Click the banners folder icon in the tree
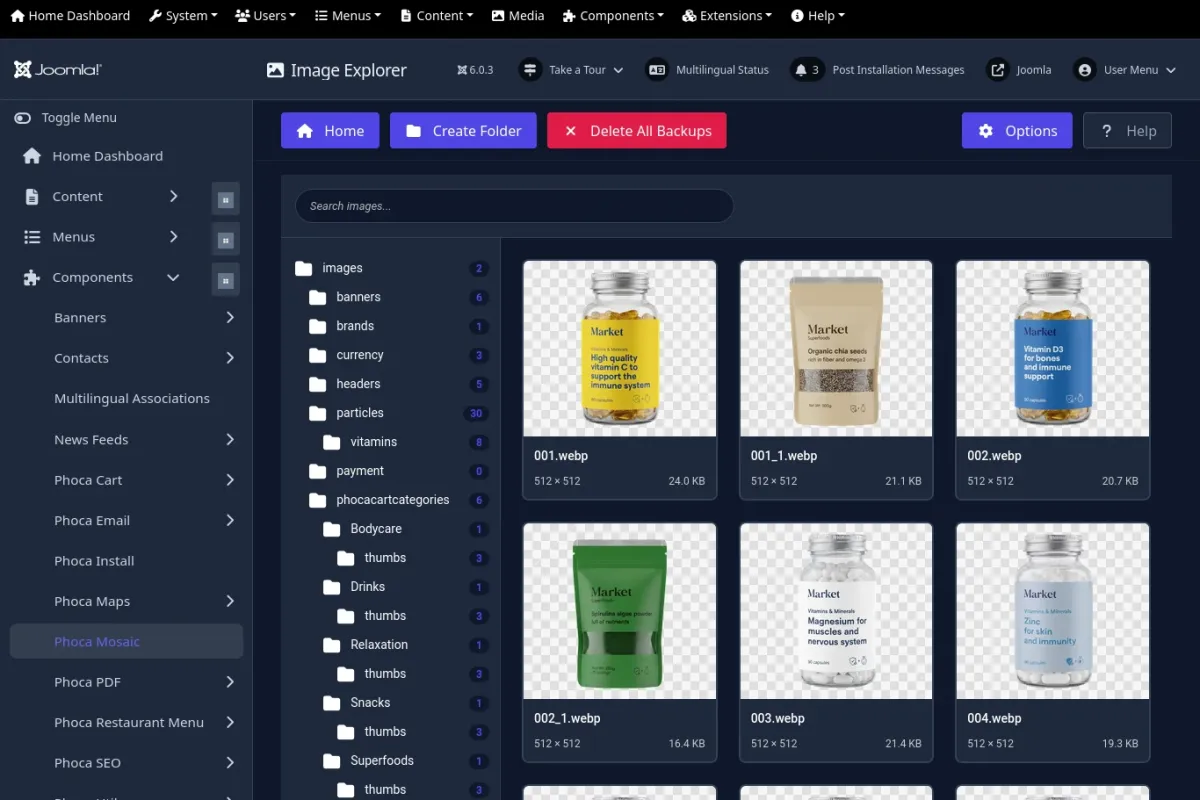The image size is (1200, 800). 318,297
